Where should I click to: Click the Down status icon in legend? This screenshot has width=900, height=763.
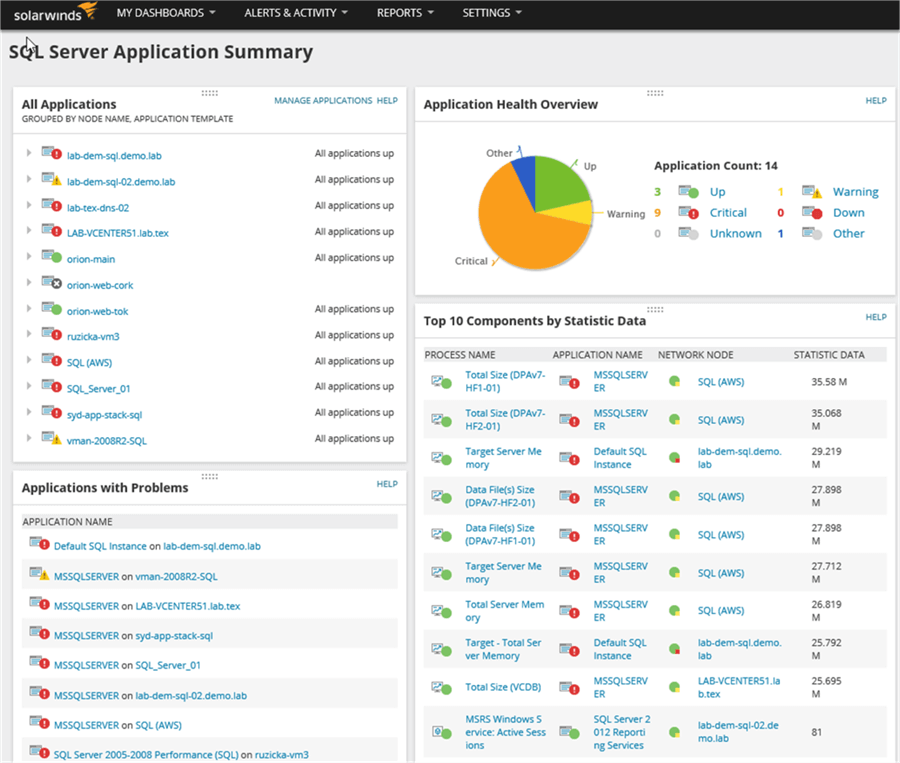812,212
